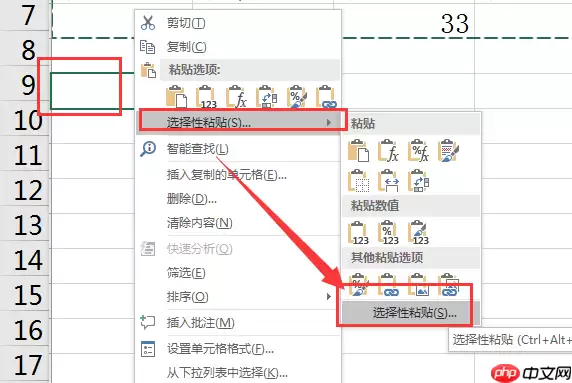Image resolution: width=572 pixels, height=383 pixels.
Task: Select row header 12
Action: point(25,189)
